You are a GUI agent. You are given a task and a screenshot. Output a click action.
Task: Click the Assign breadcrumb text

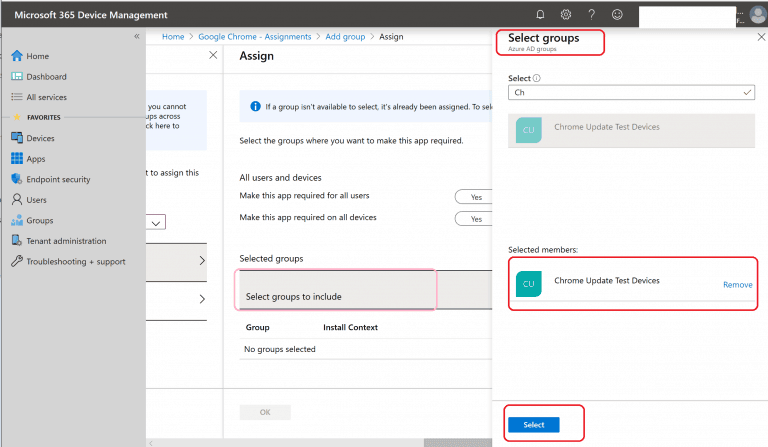pyautogui.click(x=391, y=37)
